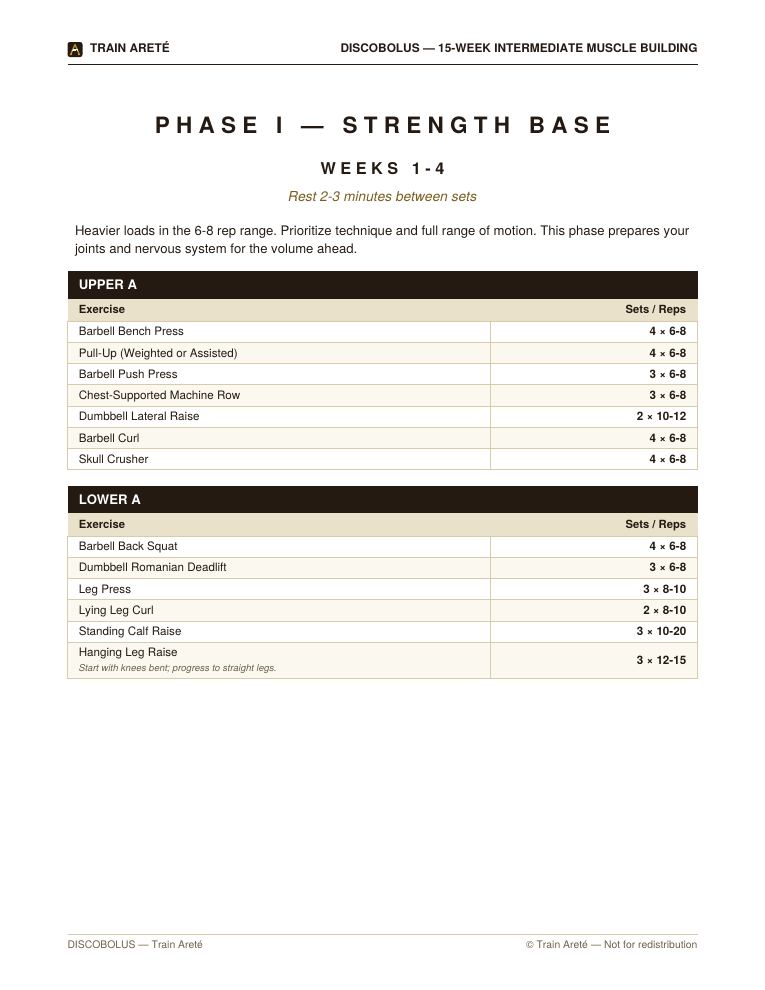Click the LOWER A table header bar
The height and width of the screenshot is (990, 765).
(382, 499)
